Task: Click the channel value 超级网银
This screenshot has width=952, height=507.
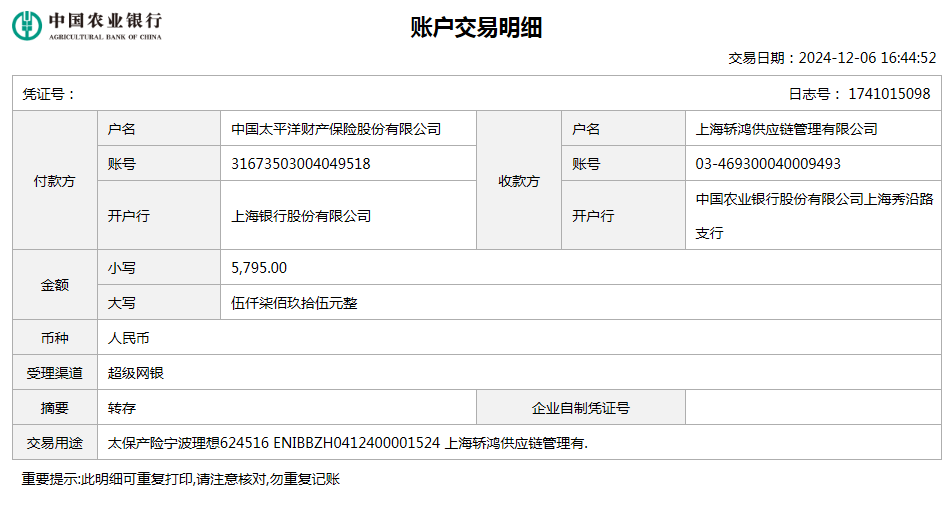Action: click(x=136, y=373)
